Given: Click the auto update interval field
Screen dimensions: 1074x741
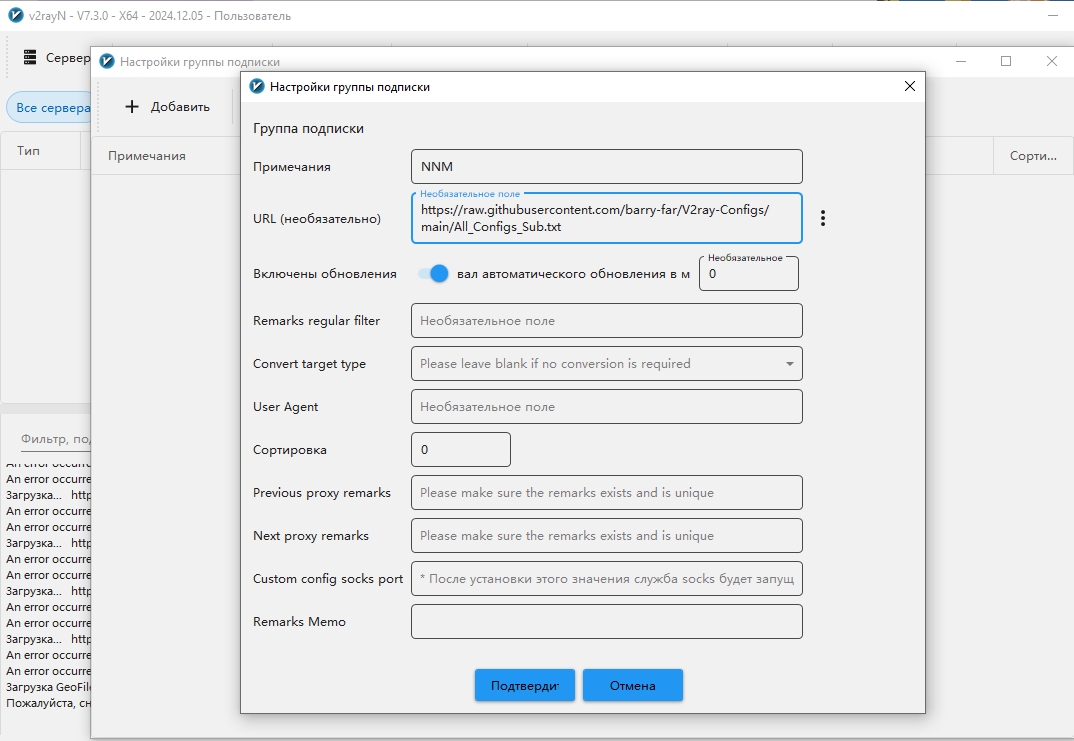Looking at the screenshot, I should (x=749, y=274).
